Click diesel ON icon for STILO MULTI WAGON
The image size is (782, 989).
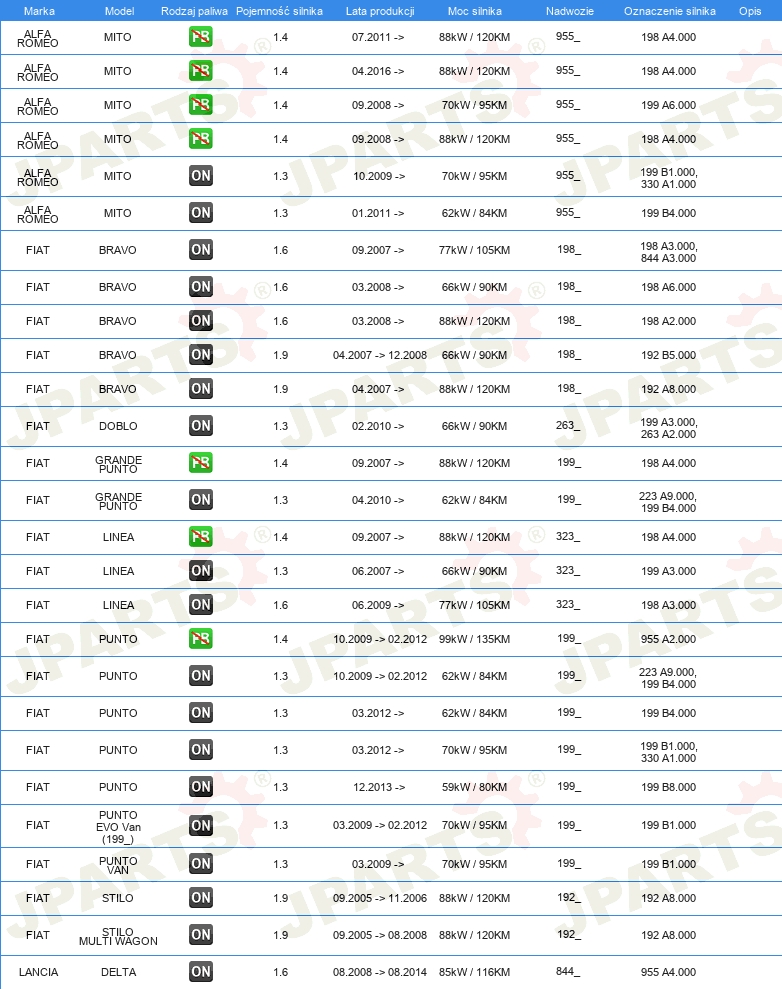pos(201,935)
